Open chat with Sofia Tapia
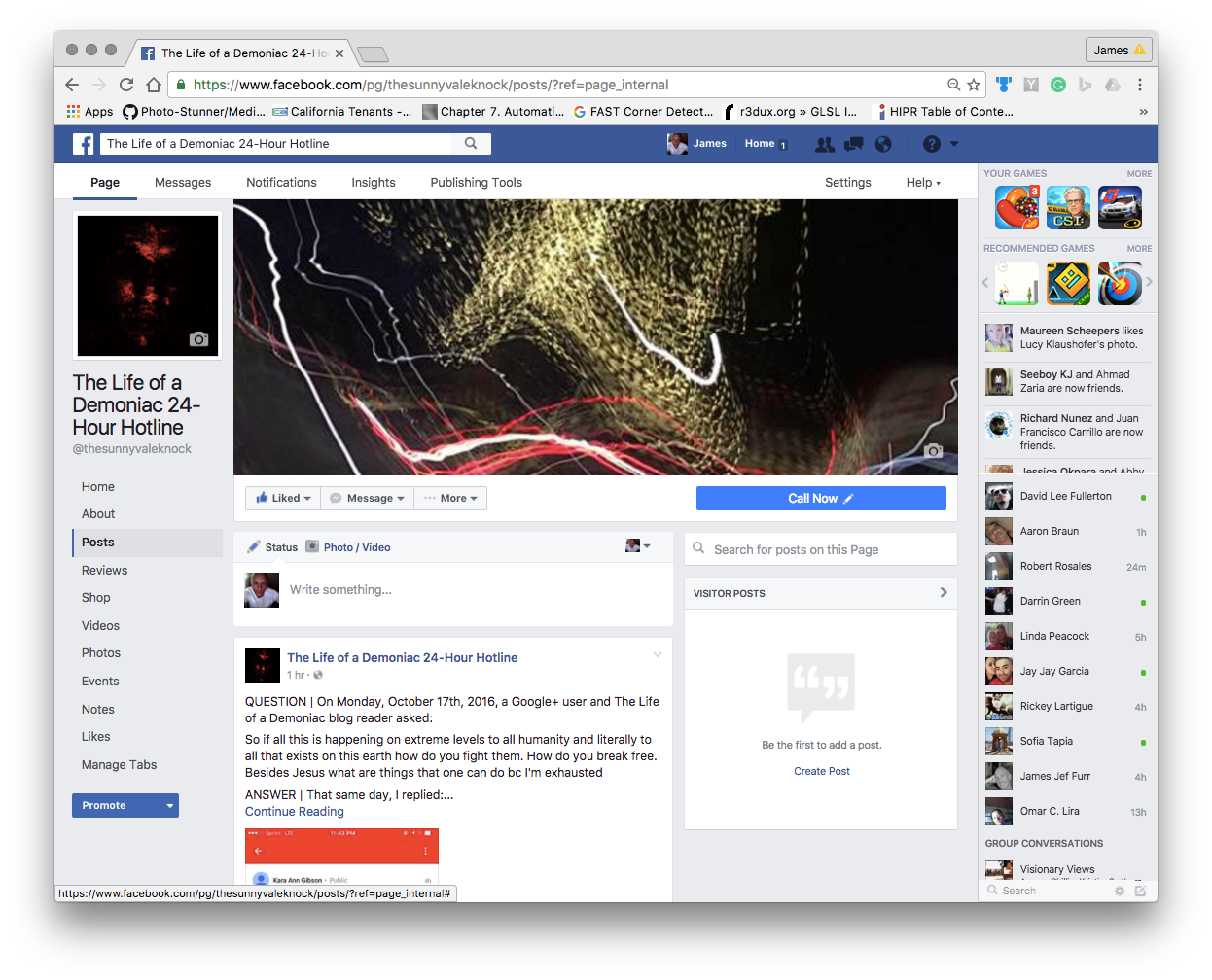 coord(1067,741)
